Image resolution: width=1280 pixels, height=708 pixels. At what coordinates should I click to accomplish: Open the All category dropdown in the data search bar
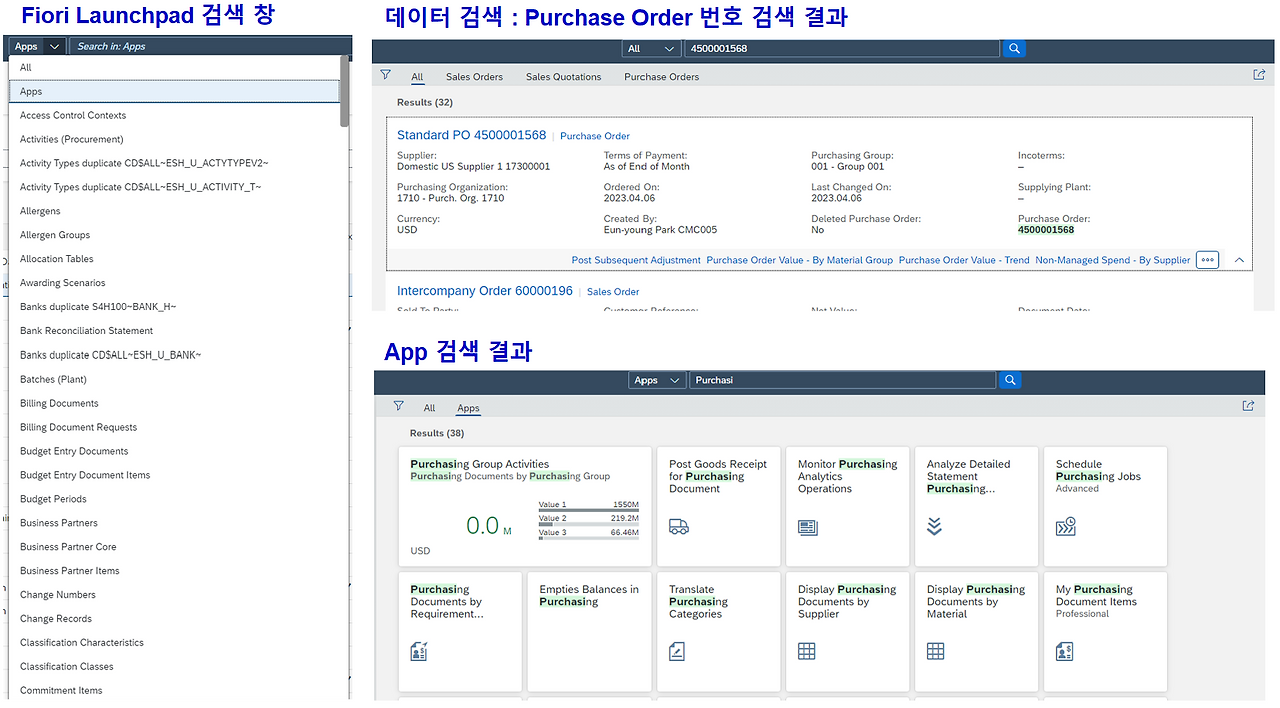pos(651,47)
